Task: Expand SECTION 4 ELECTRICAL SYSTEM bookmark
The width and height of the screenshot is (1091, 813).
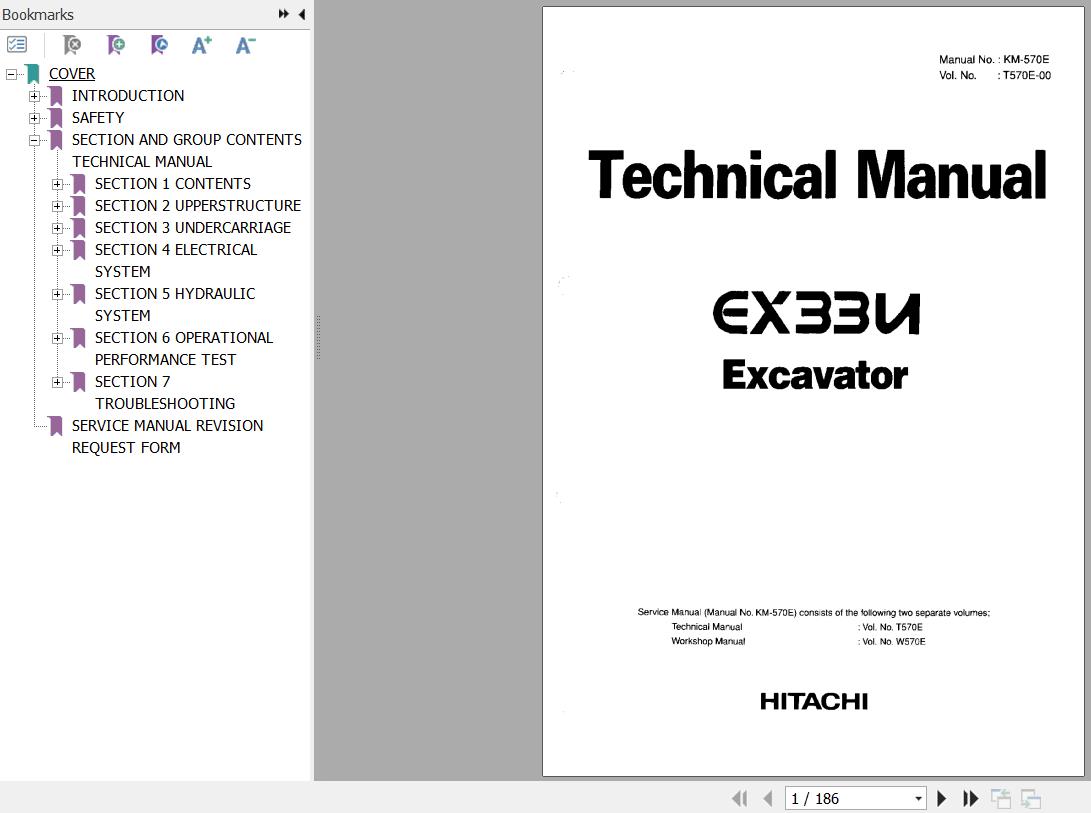Action: click(57, 250)
